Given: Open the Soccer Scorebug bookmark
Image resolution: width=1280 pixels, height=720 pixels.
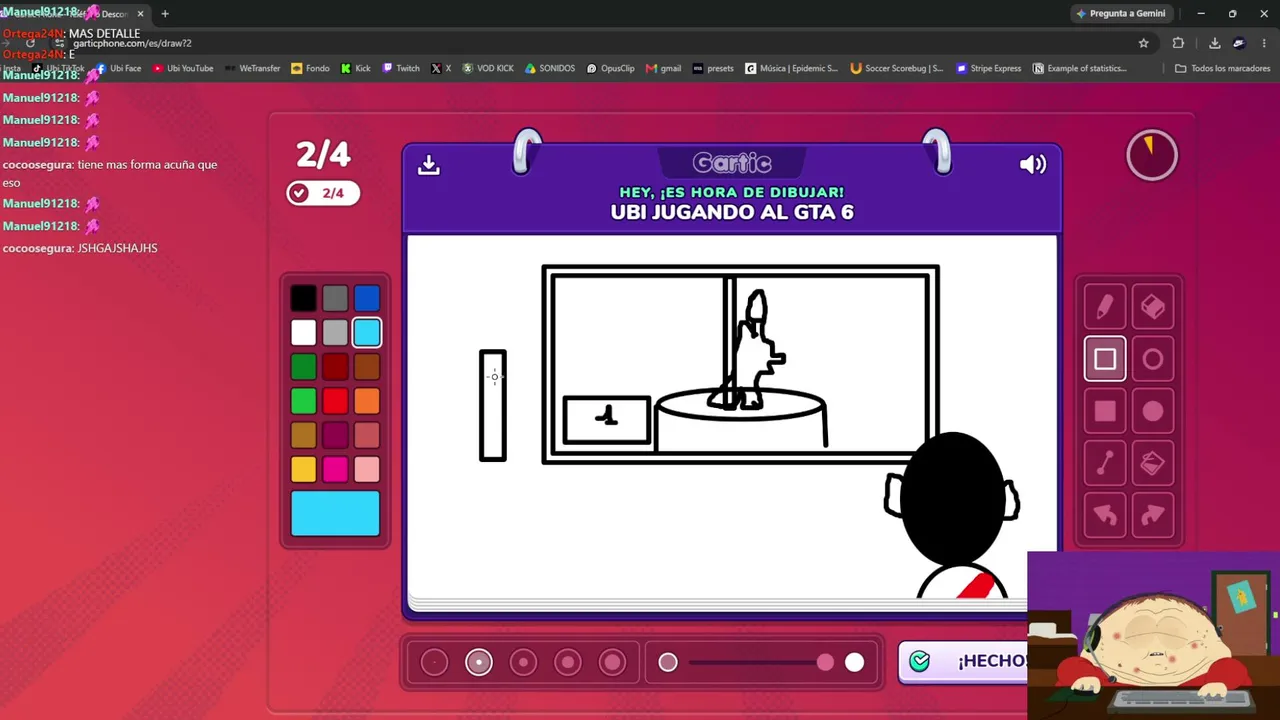Looking at the screenshot, I should click(x=897, y=68).
